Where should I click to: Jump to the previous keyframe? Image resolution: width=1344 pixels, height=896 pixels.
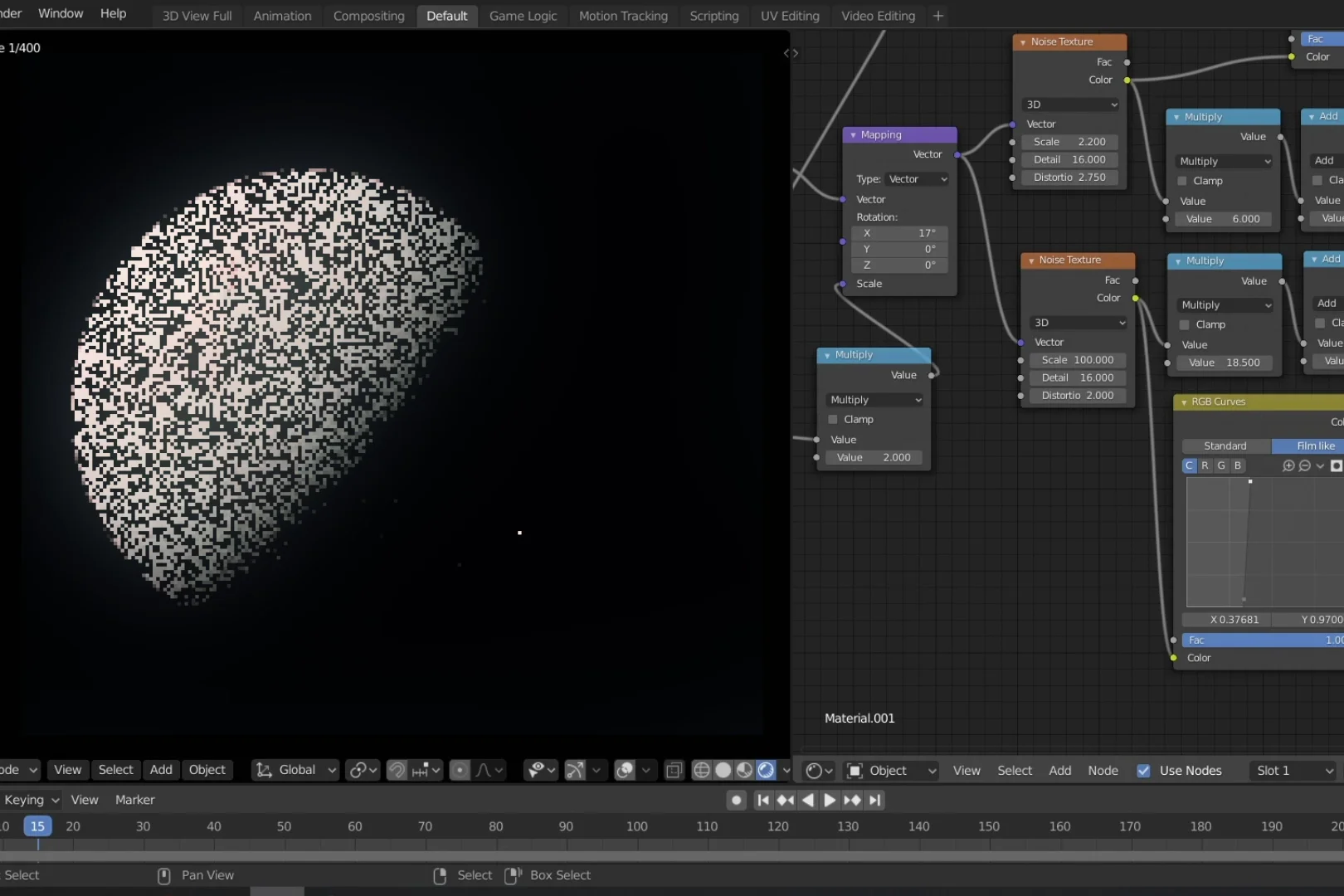click(786, 800)
